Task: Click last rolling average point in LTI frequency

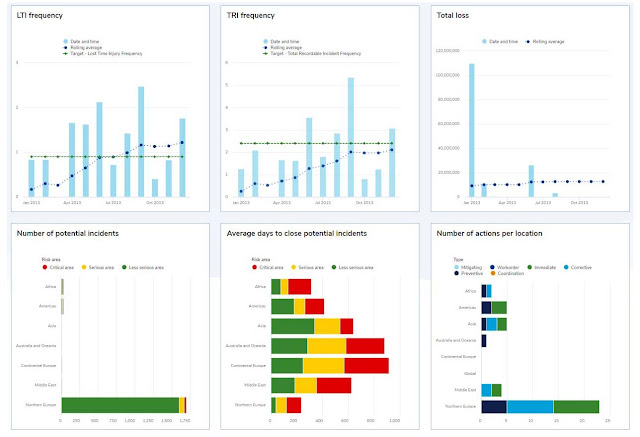Action: (182, 142)
